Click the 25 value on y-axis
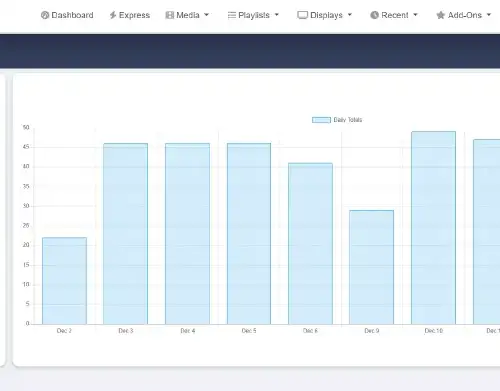This screenshot has width=500, height=391. point(26,226)
